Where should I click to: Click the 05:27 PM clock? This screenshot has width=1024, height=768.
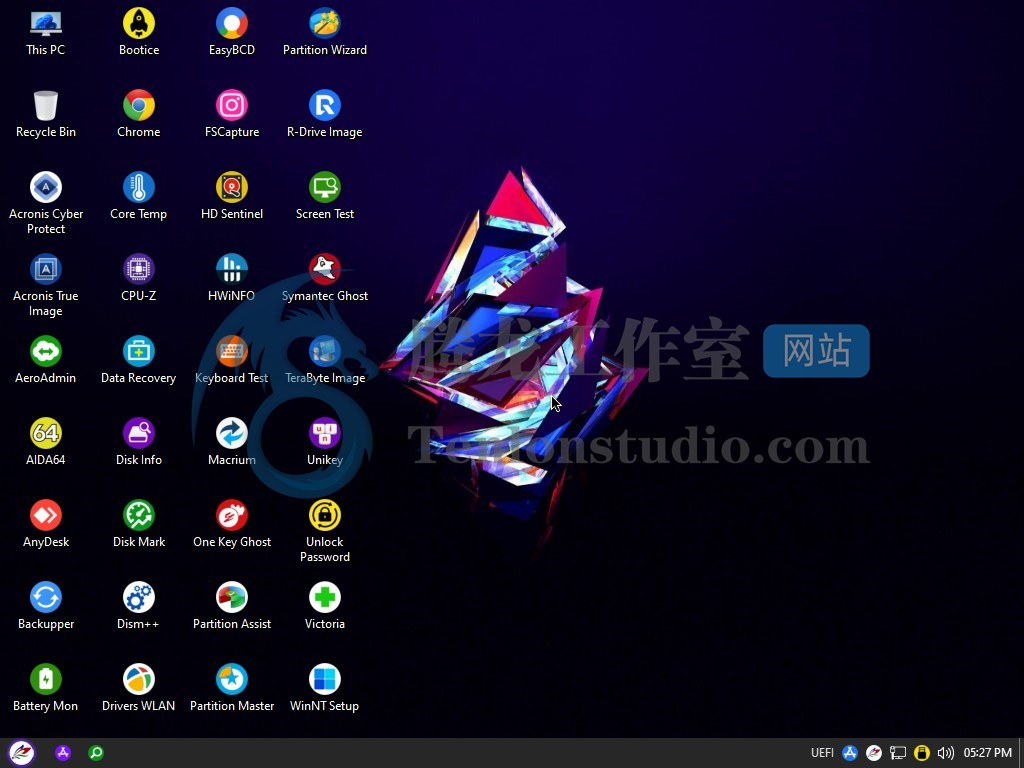pyautogui.click(x=987, y=753)
